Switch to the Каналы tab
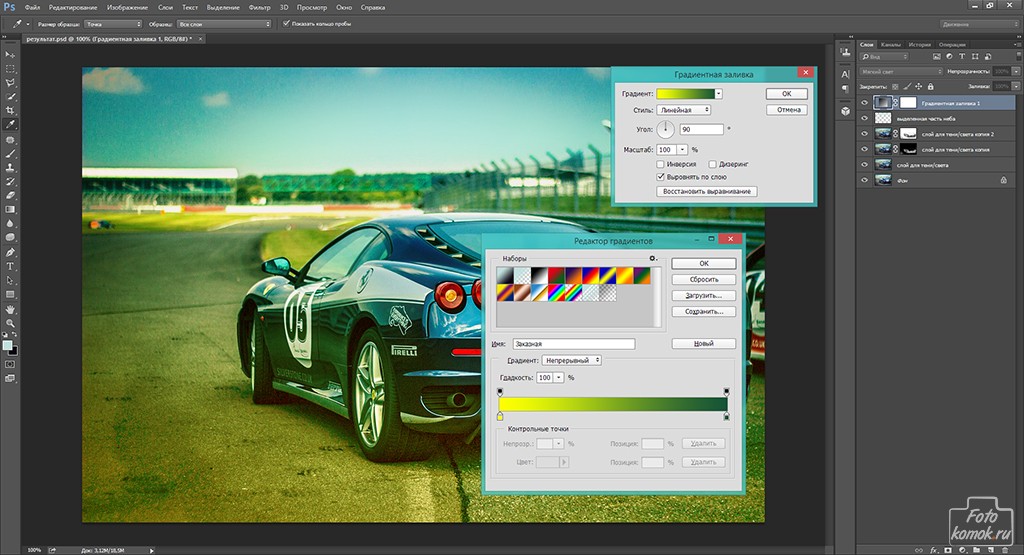Image resolution: width=1024 pixels, height=555 pixels. coord(893,44)
